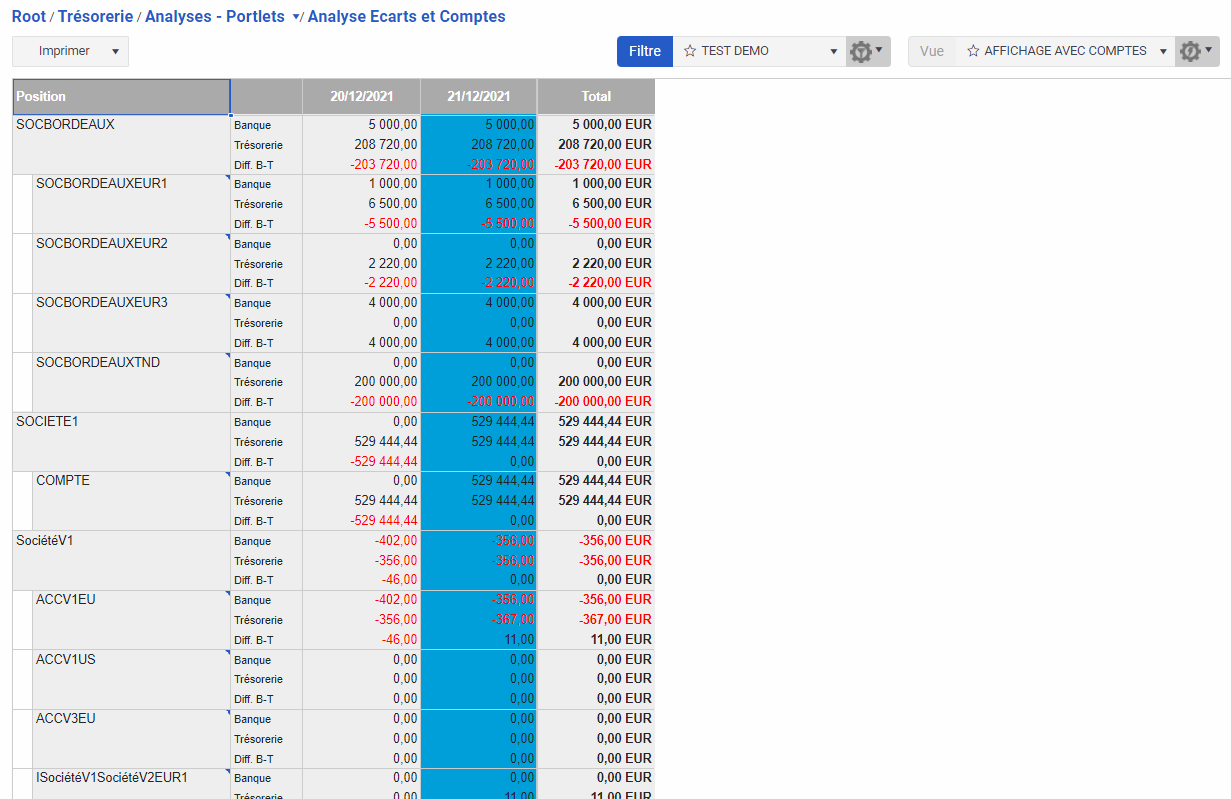Expand the TEST DEMO filter dropdown
The image size is (1231, 799).
coord(834,51)
